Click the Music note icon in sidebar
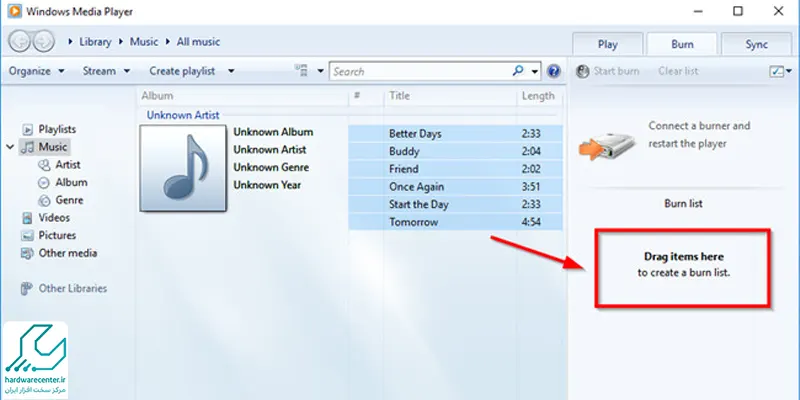Screen dimensions: 800x400 28,147
